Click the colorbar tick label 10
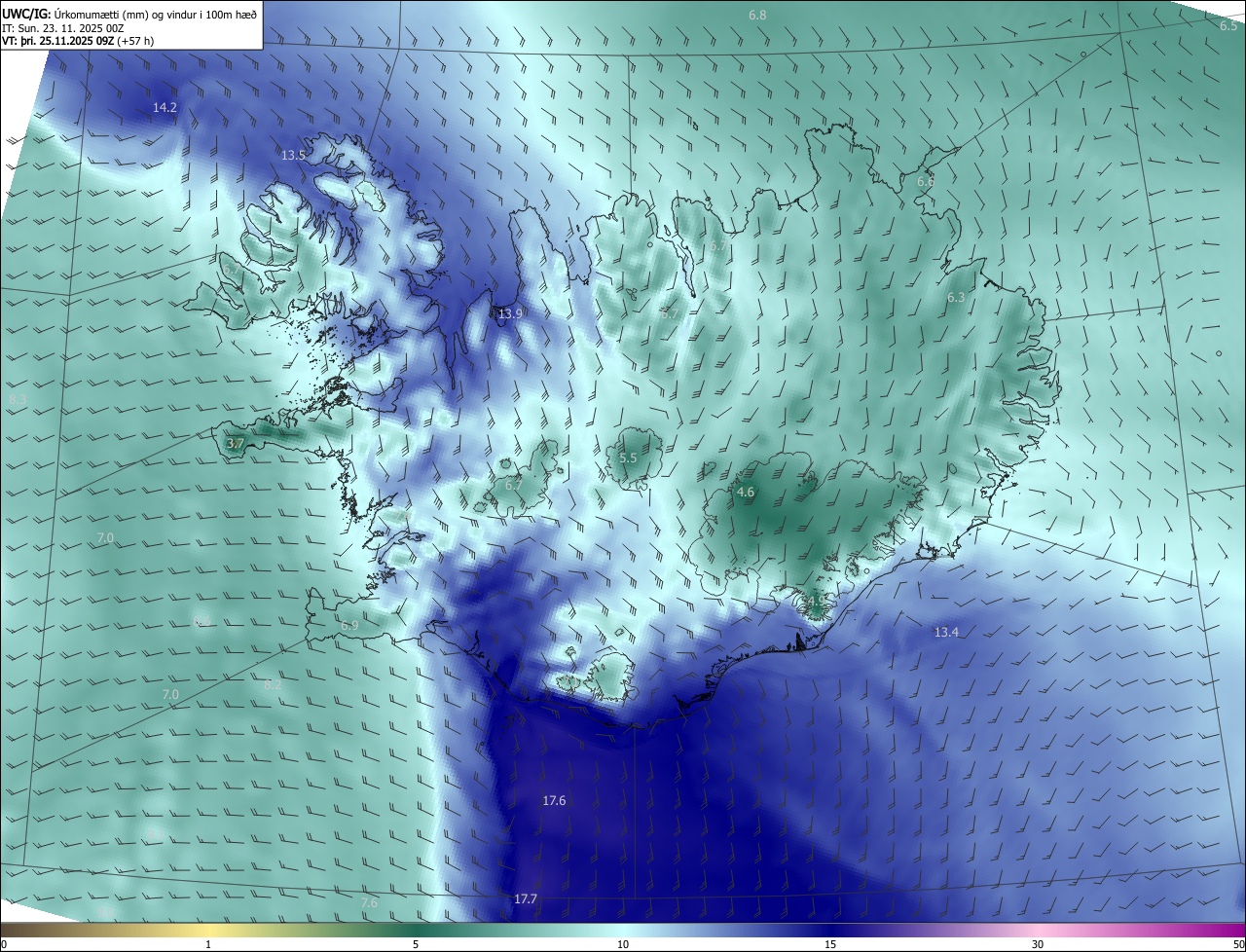 pos(623,944)
